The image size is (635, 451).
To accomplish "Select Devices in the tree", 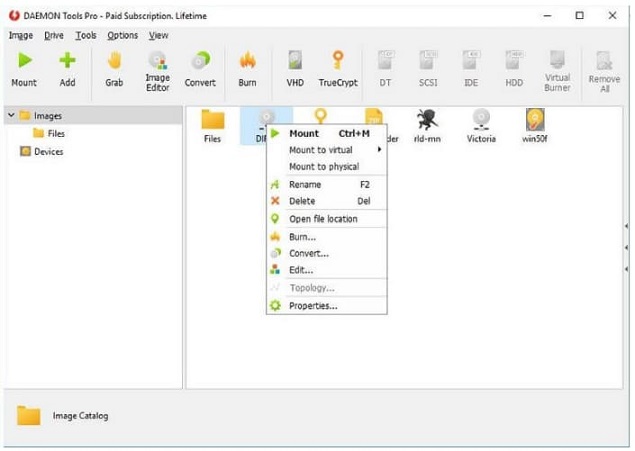I will [x=49, y=152].
